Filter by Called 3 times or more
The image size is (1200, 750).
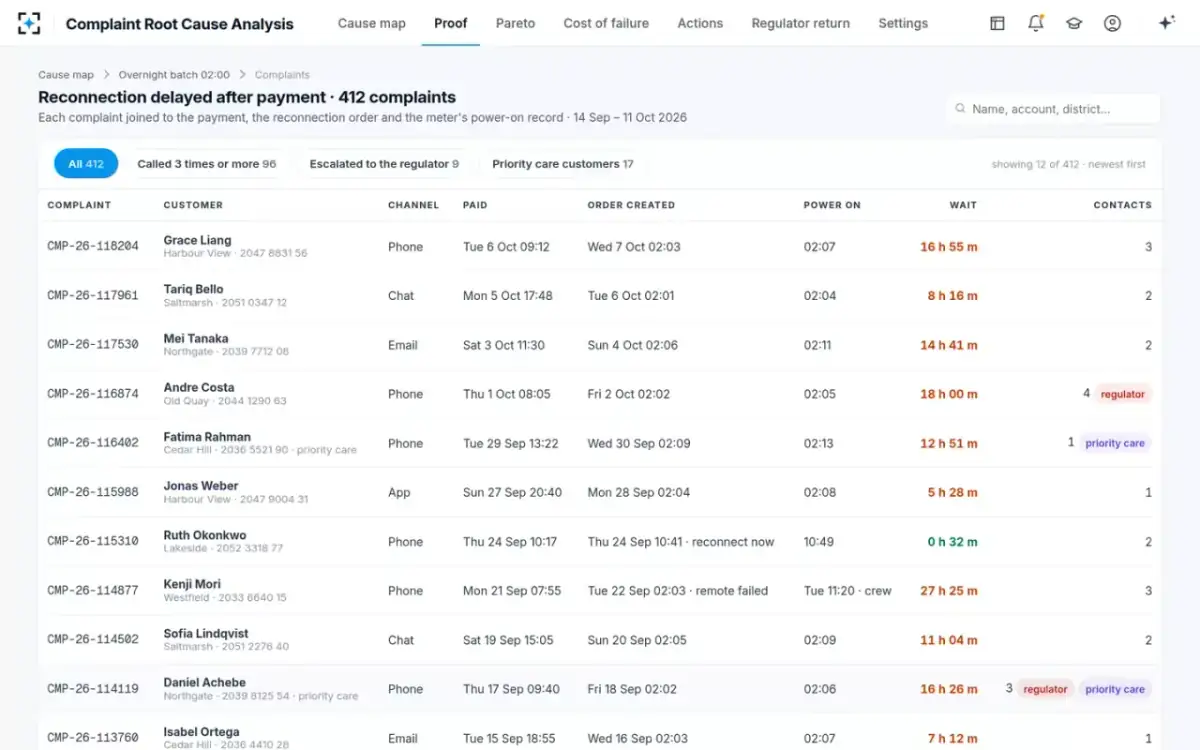(207, 164)
